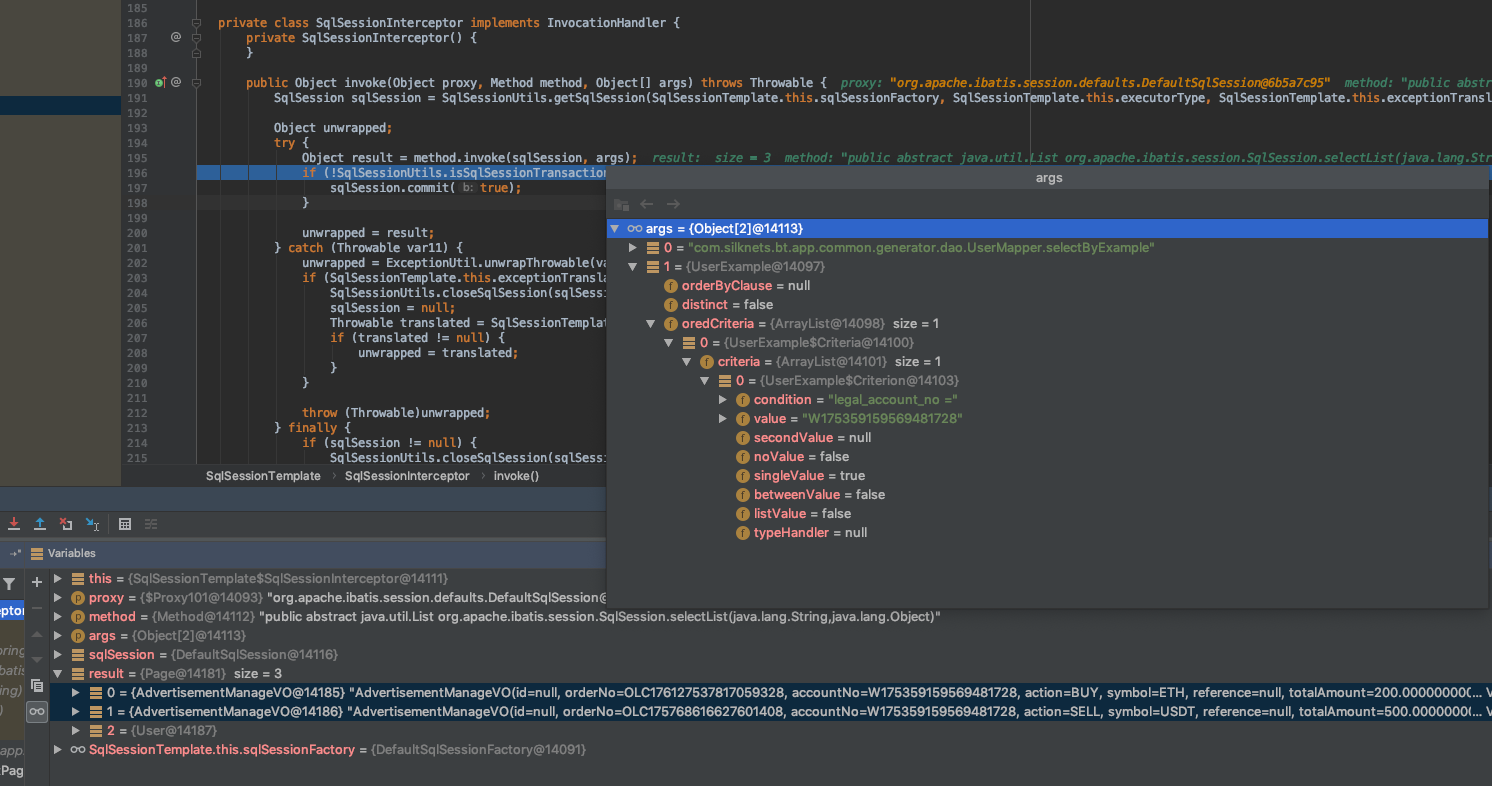Click the Force Step Into red arrow icon
Image resolution: width=1492 pixels, height=786 pixels.
(x=14, y=523)
